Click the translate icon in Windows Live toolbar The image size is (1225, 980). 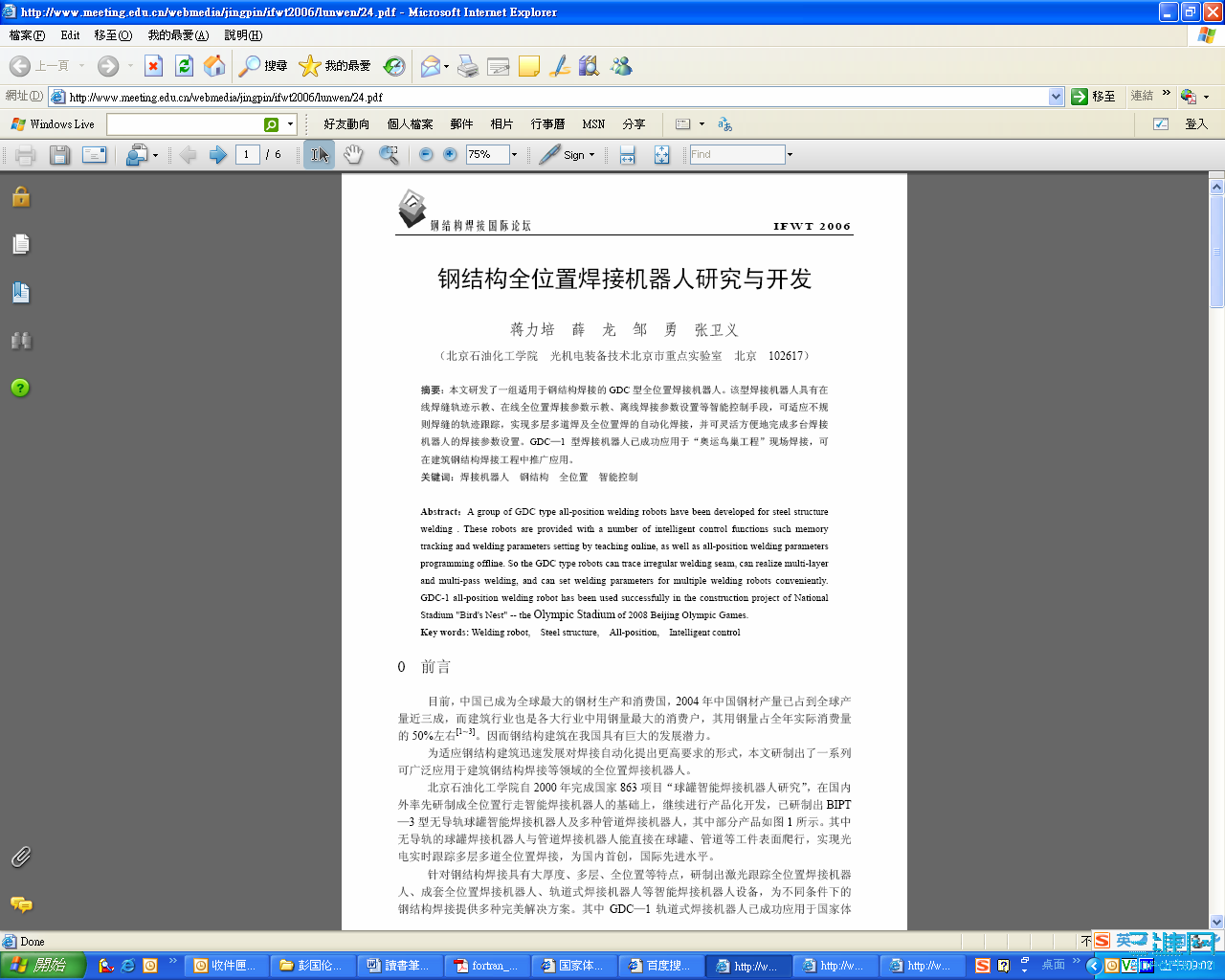click(724, 124)
